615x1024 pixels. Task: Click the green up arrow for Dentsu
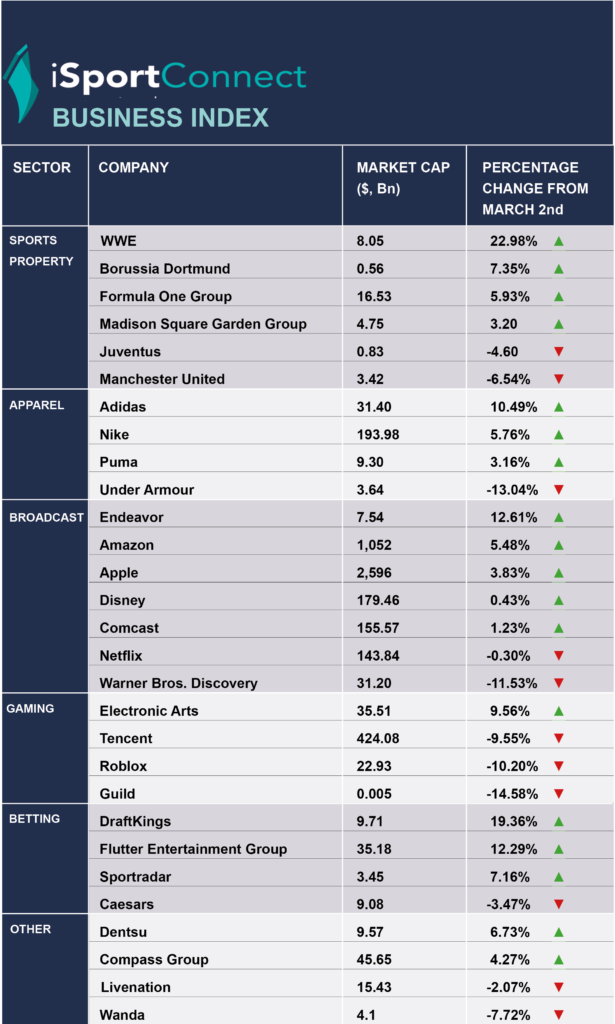click(x=559, y=932)
